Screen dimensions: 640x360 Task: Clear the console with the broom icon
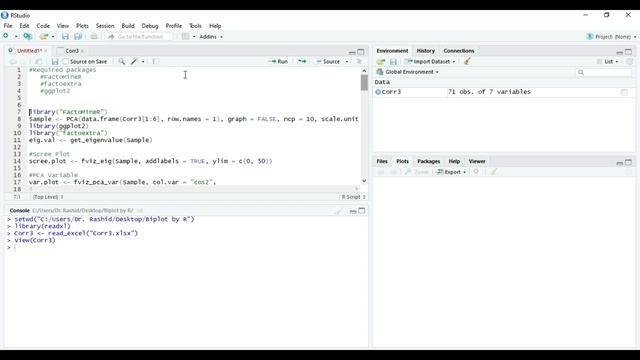click(x=338, y=211)
